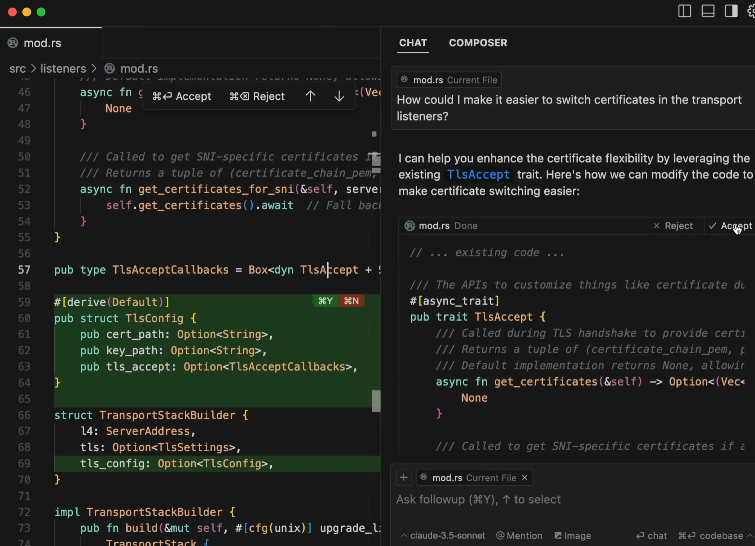Click Reject in the chat code block
The height and width of the screenshot is (546, 755).
point(673,226)
